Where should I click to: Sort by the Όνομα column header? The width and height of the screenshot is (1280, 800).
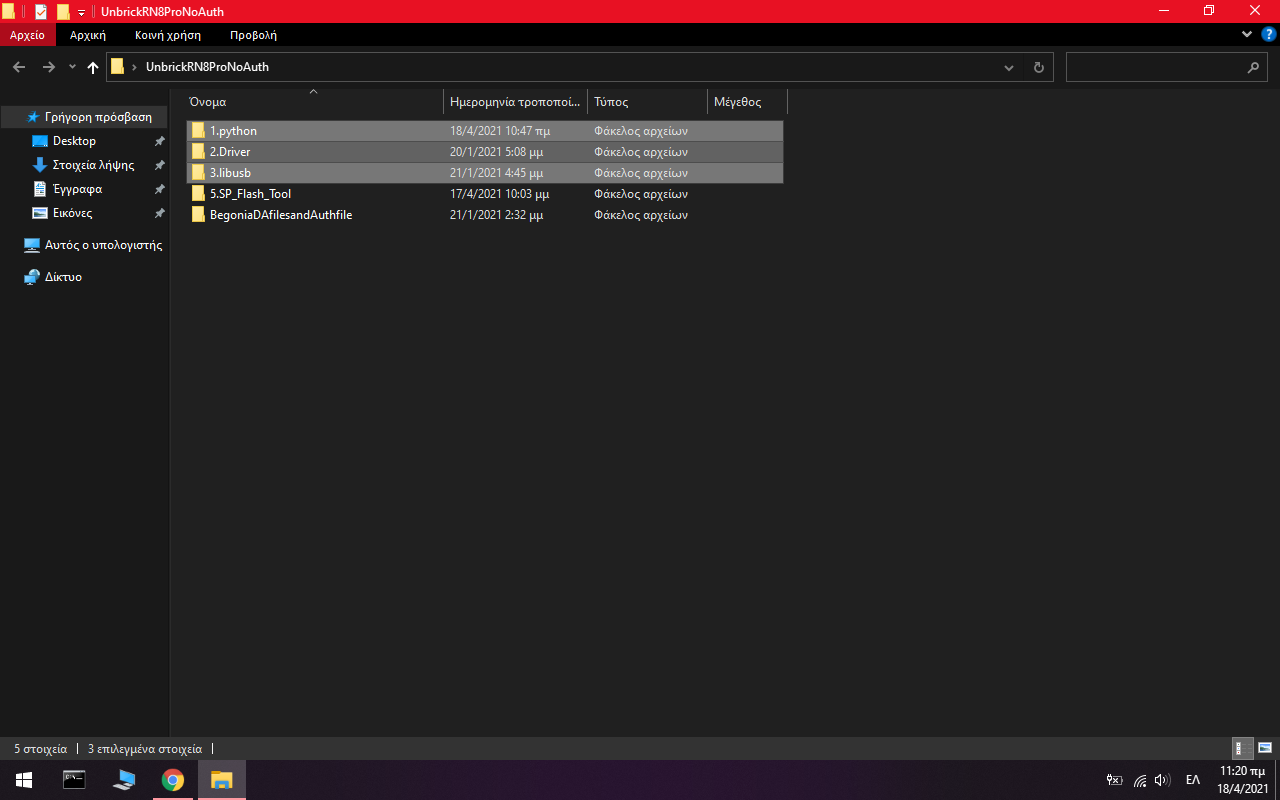[208, 102]
